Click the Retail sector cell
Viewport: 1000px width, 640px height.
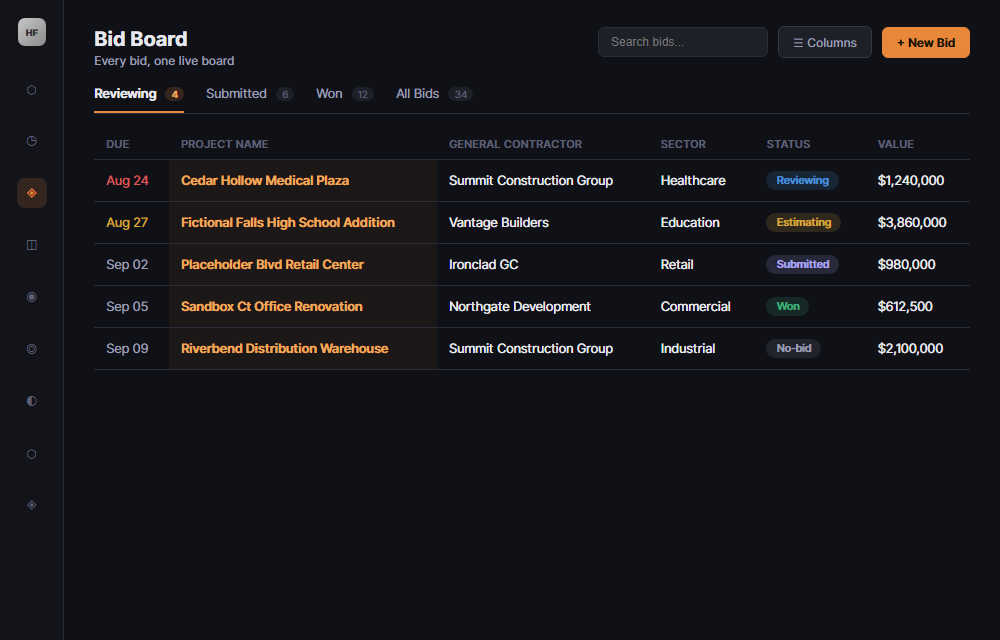677,265
